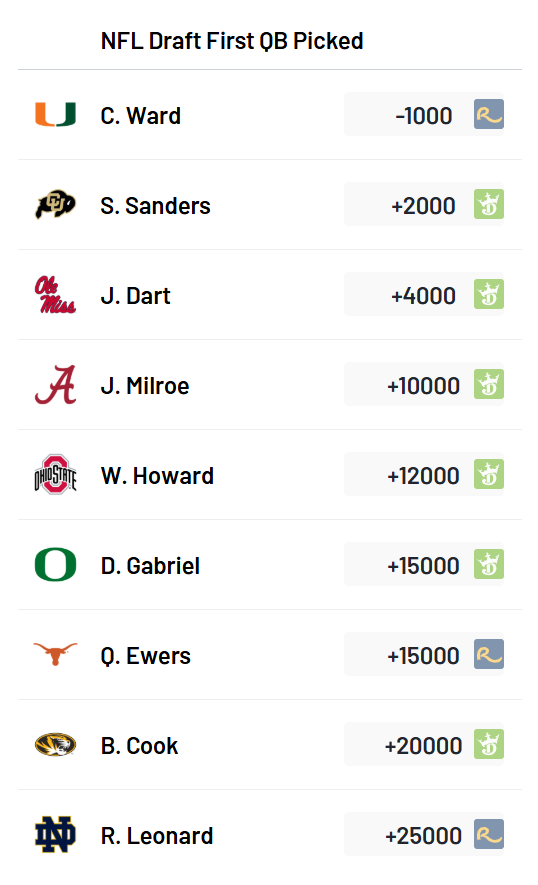Viewport: 538px width, 885px height.
Task: Click the Oregon logo beside D. Gabriel
Action: point(55,564)
